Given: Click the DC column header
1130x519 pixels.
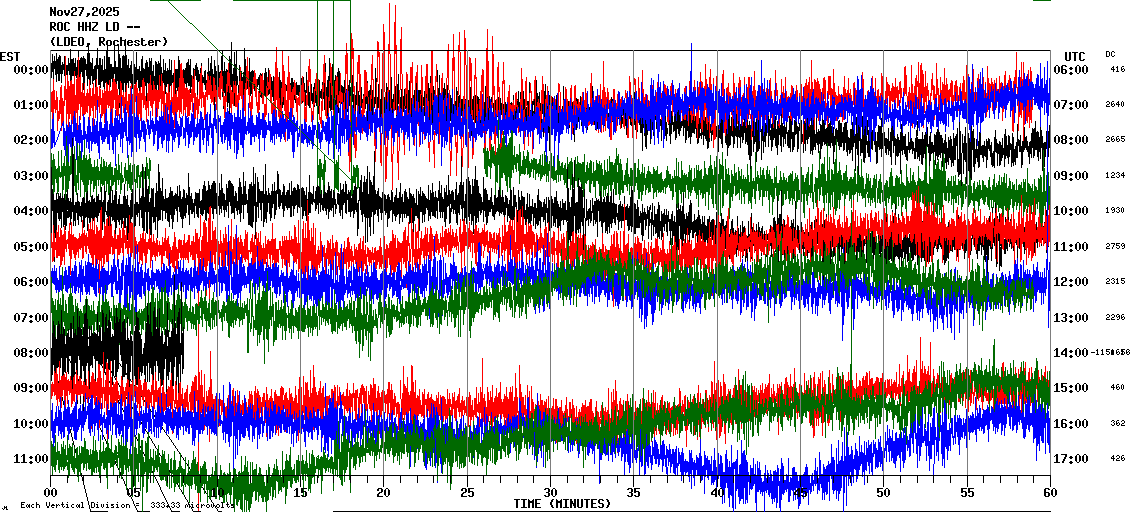Looking at the screenshot, I should pyautogui.click(x=1110, y=54).
